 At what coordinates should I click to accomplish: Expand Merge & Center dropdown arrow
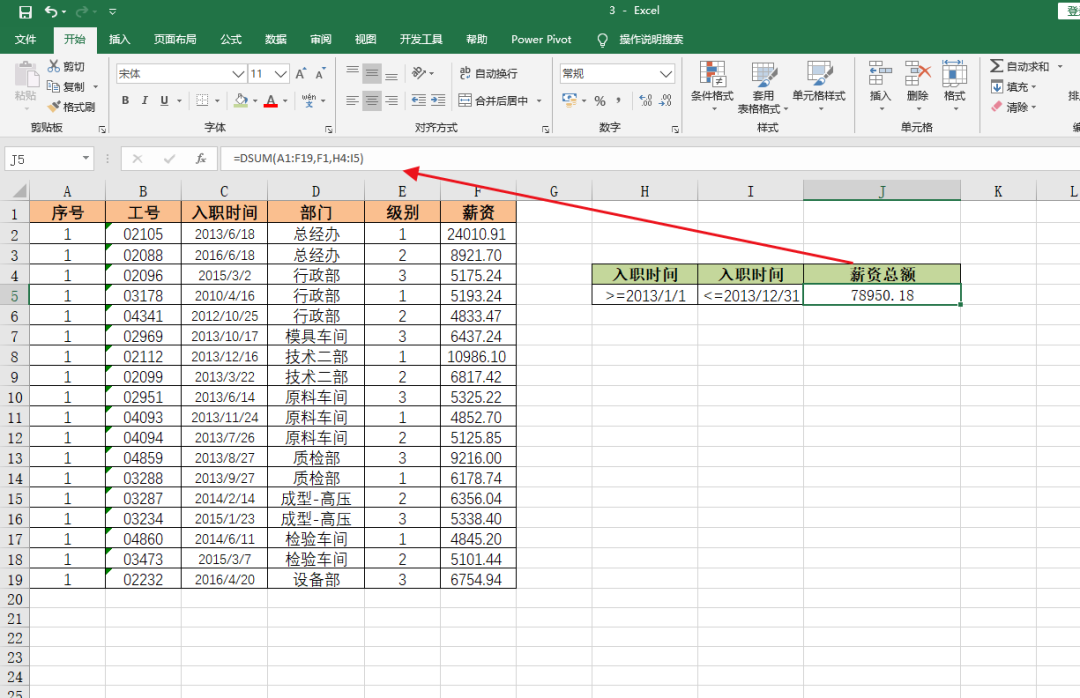[539, 101]
